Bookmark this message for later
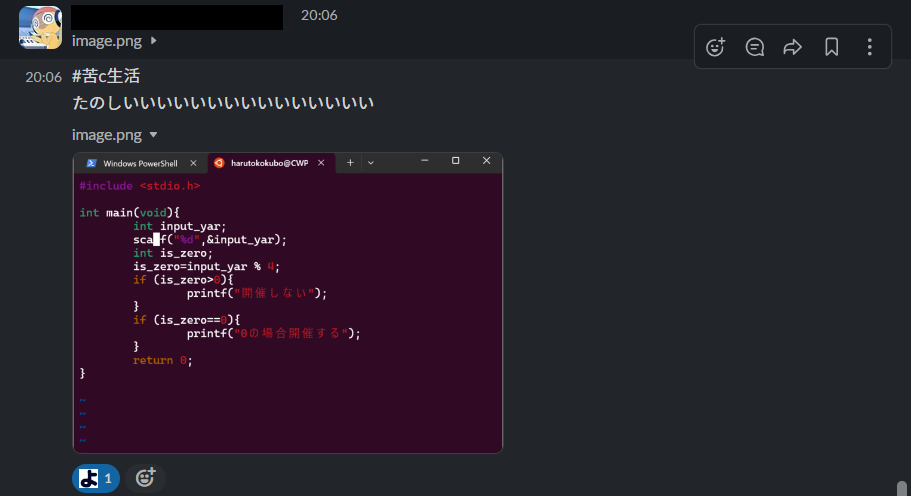The height and width of the screenshot is (496, 911). tap(831, 47)
